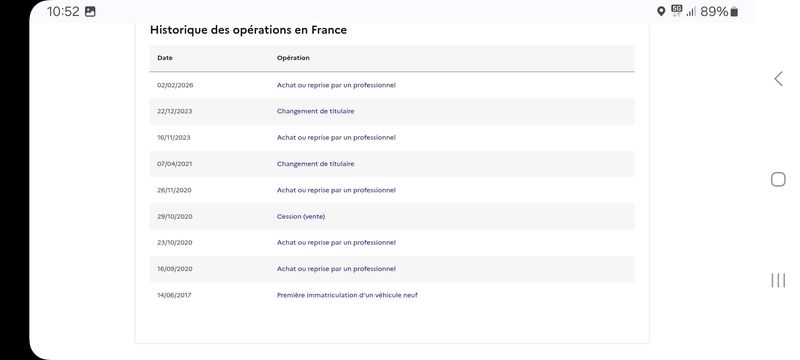This screenshot has height=360, width=800.
Task: Click the Opération column header
Action: 293,58
